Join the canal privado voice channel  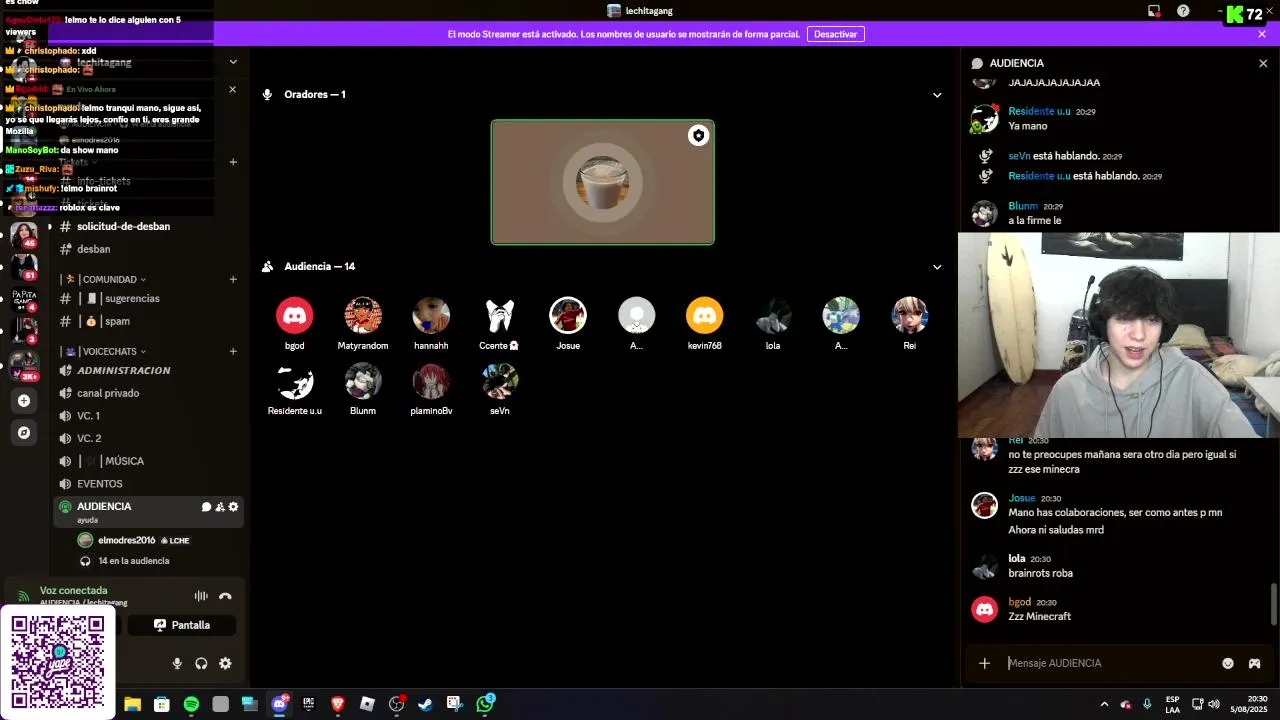tap(148, 393)
